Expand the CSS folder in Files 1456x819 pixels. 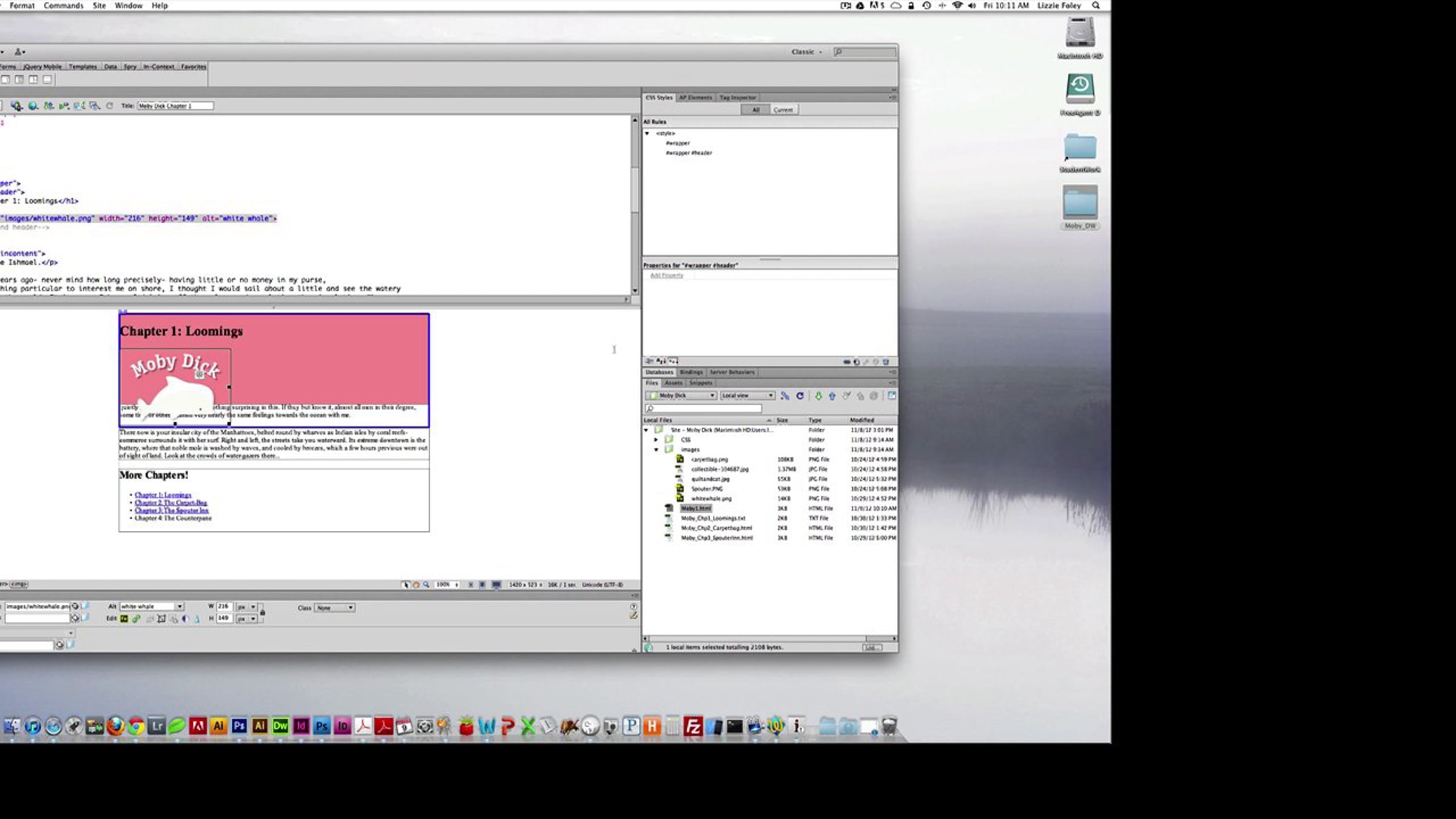coord(656,440)
